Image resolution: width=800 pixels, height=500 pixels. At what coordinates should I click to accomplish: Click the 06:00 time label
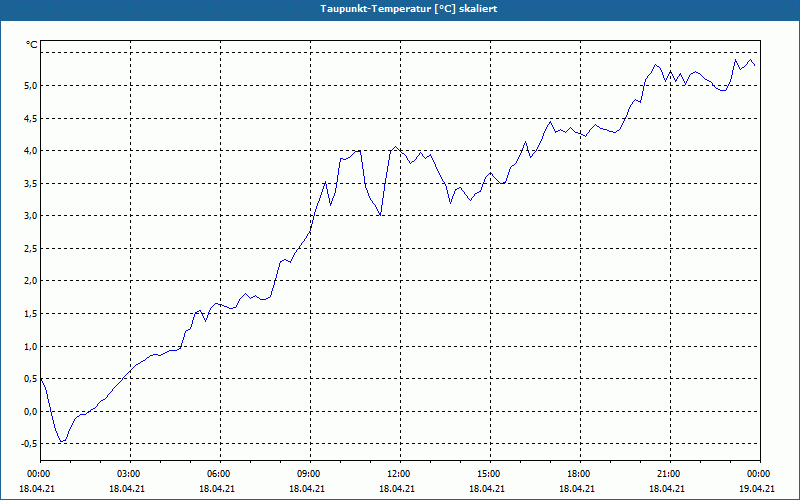pyautogui.click(x=220, y=473)
